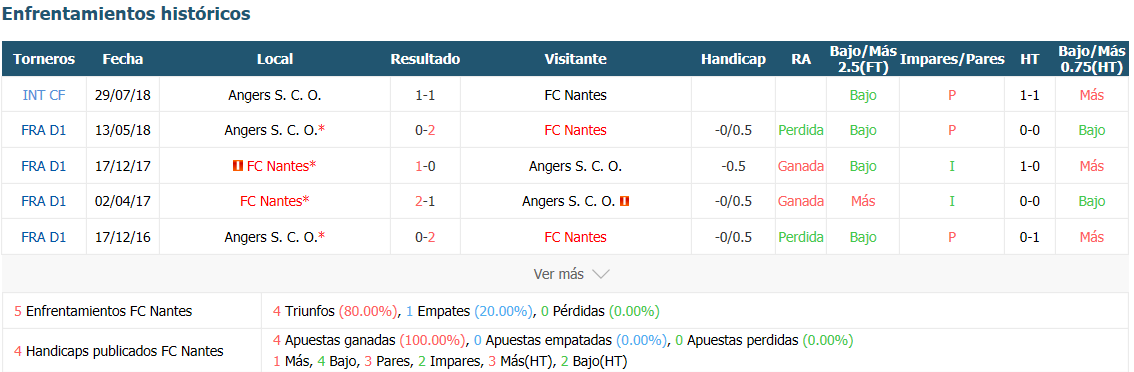1134x372 pixels.
Task: Click the red card icon beside FC Nantes
Action: [237, 166]
